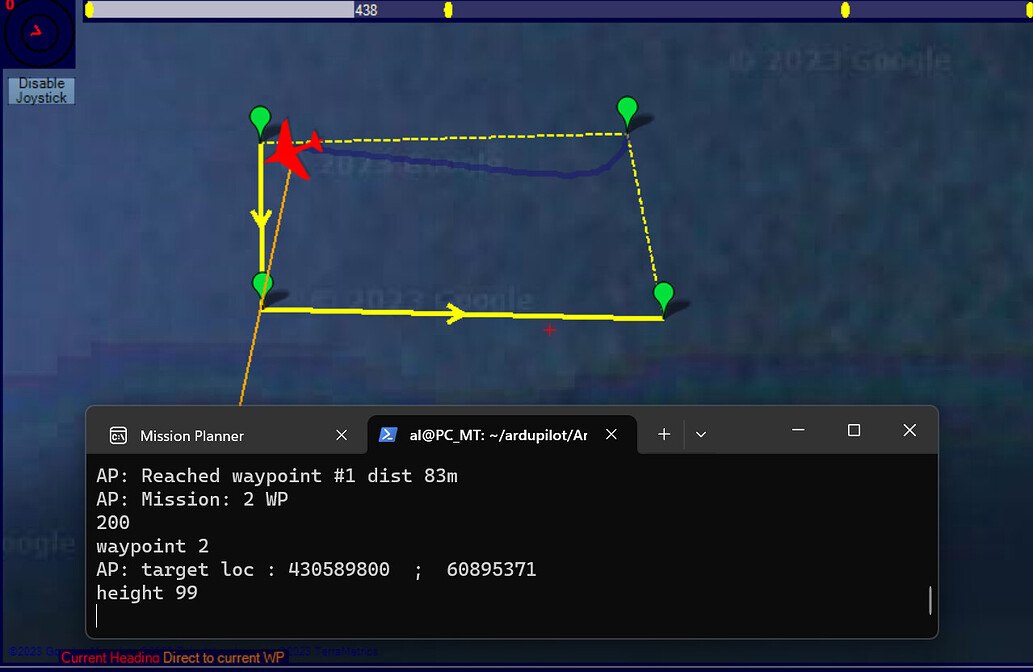The image size is (1033, 672).
Task: Close the al@PC_MT terminal tab
Action: 611,434
